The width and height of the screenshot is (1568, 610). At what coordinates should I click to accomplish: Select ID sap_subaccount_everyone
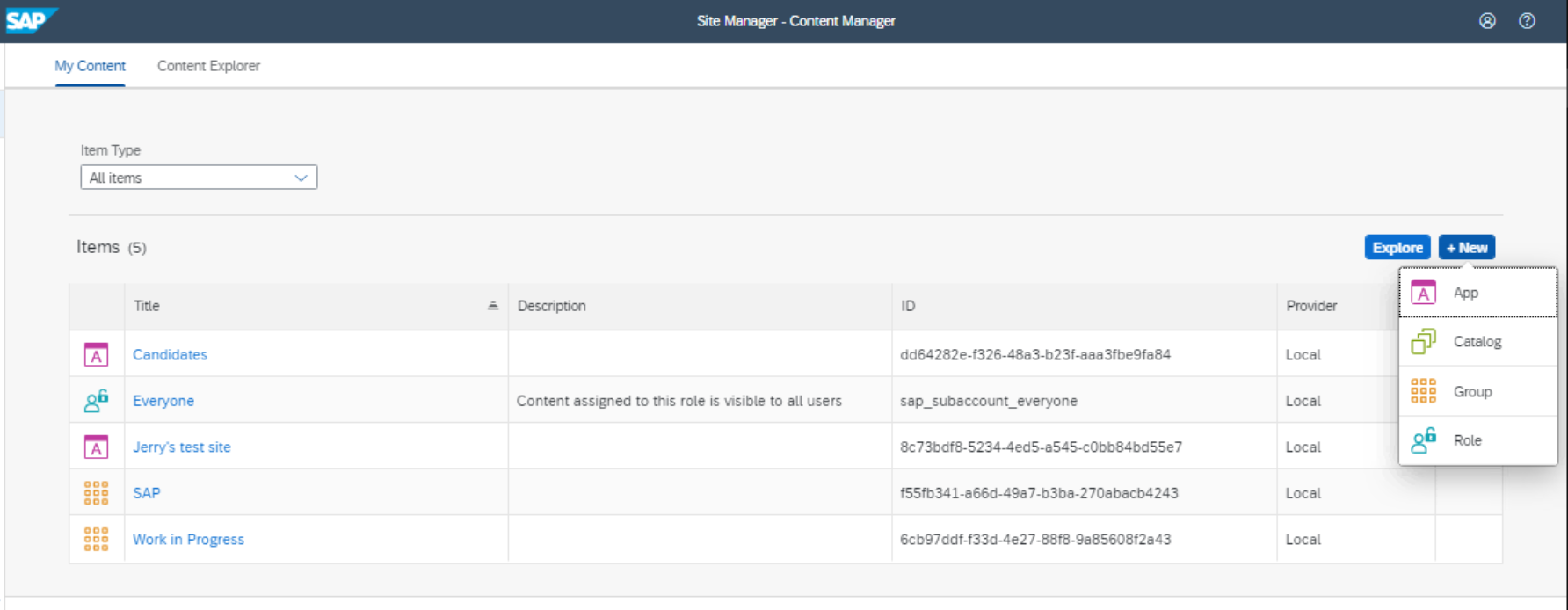989,401
